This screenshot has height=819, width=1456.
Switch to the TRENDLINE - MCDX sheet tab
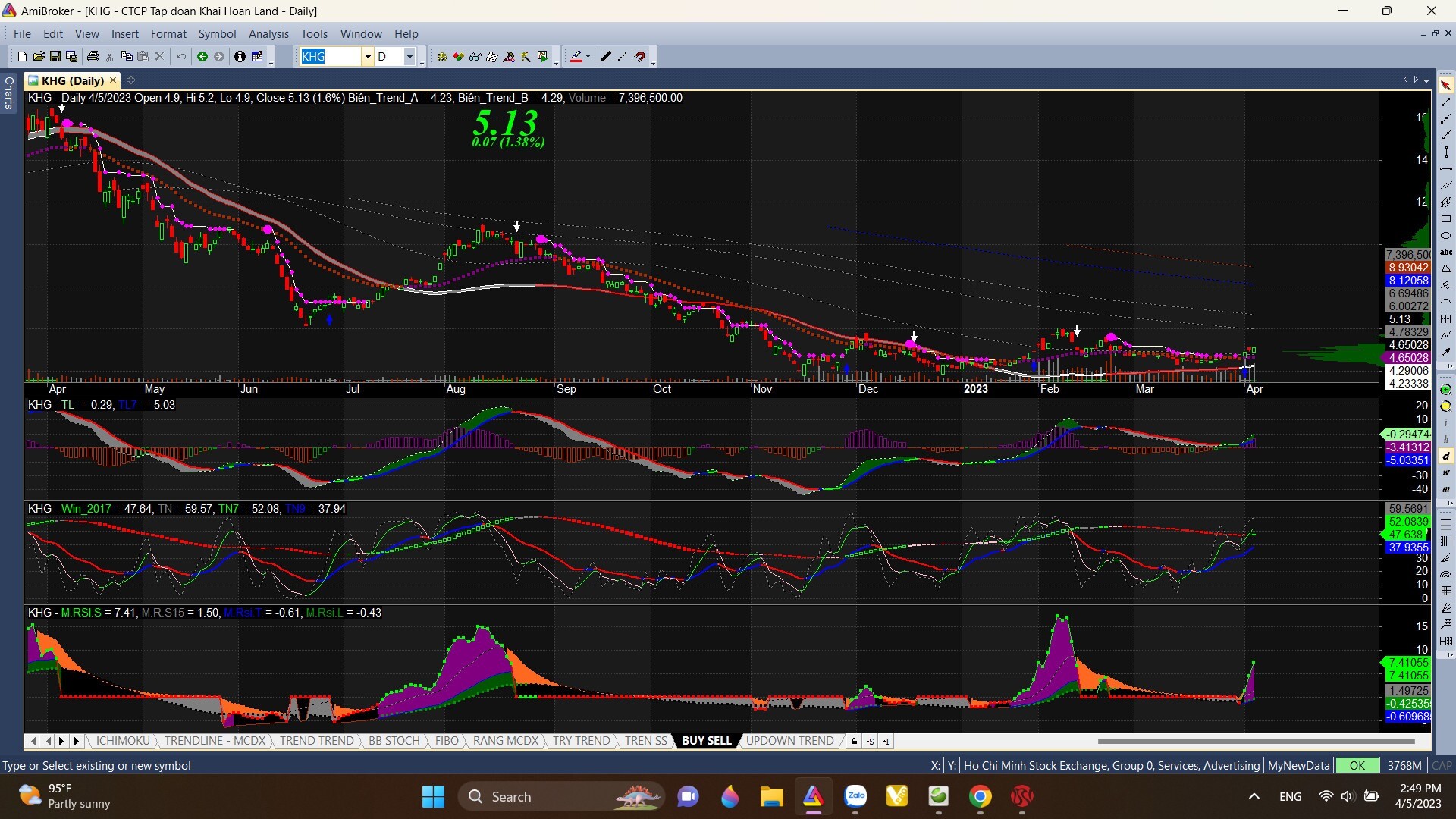point(215,741)
